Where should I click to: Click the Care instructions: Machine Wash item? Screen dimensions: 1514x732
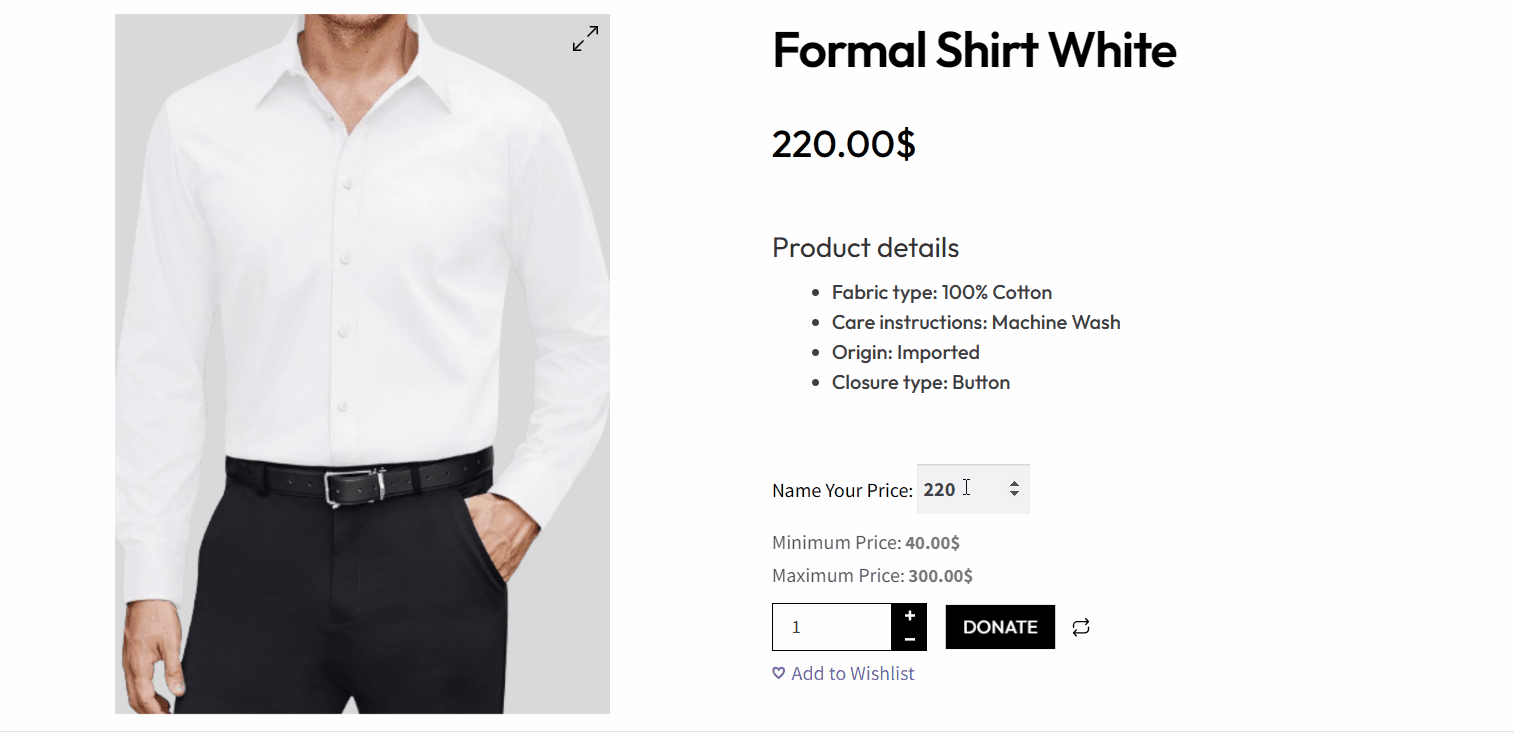(976, 322)
